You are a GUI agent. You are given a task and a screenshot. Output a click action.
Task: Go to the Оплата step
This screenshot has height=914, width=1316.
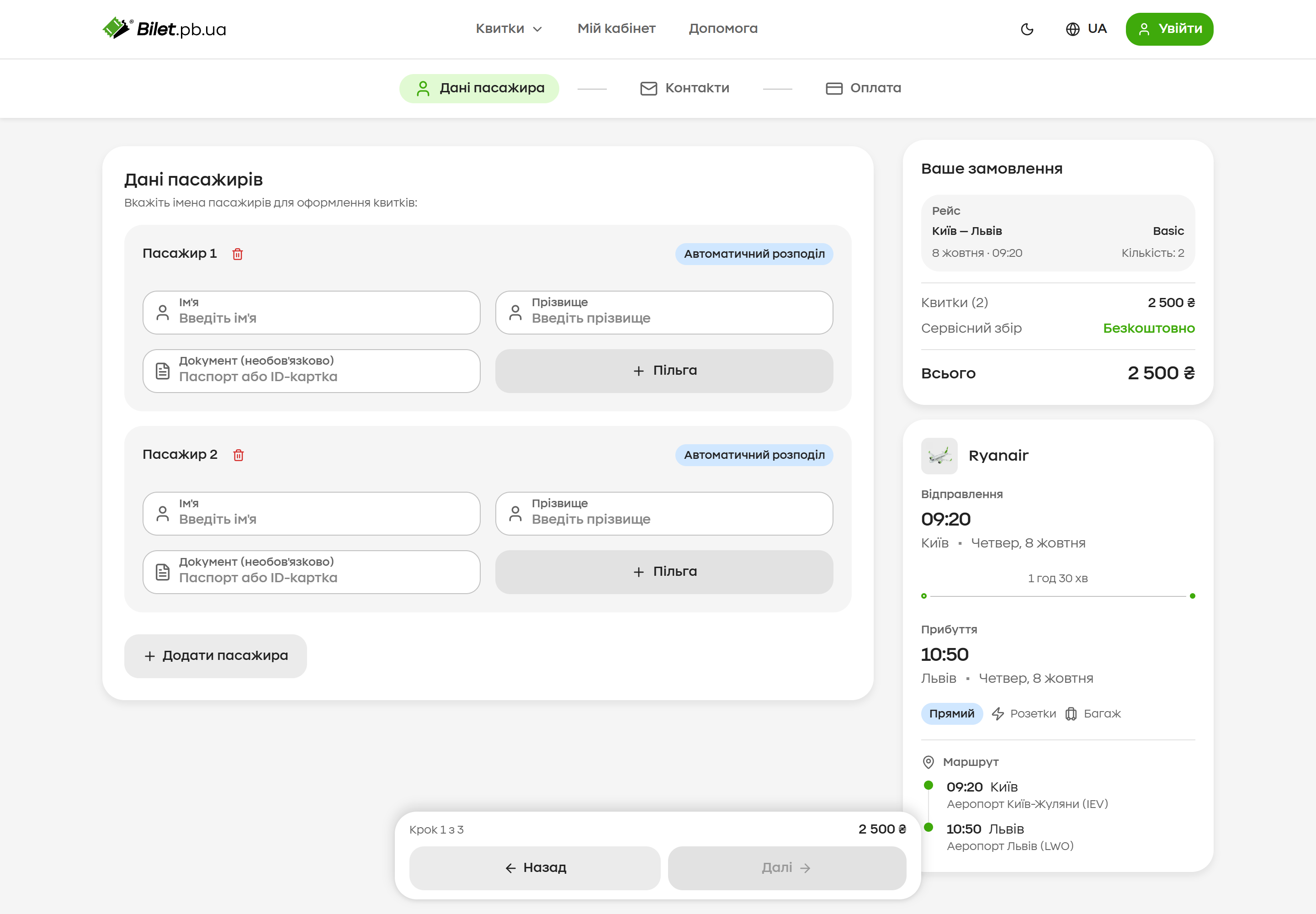pyautogui.click(x=863, y=88)
